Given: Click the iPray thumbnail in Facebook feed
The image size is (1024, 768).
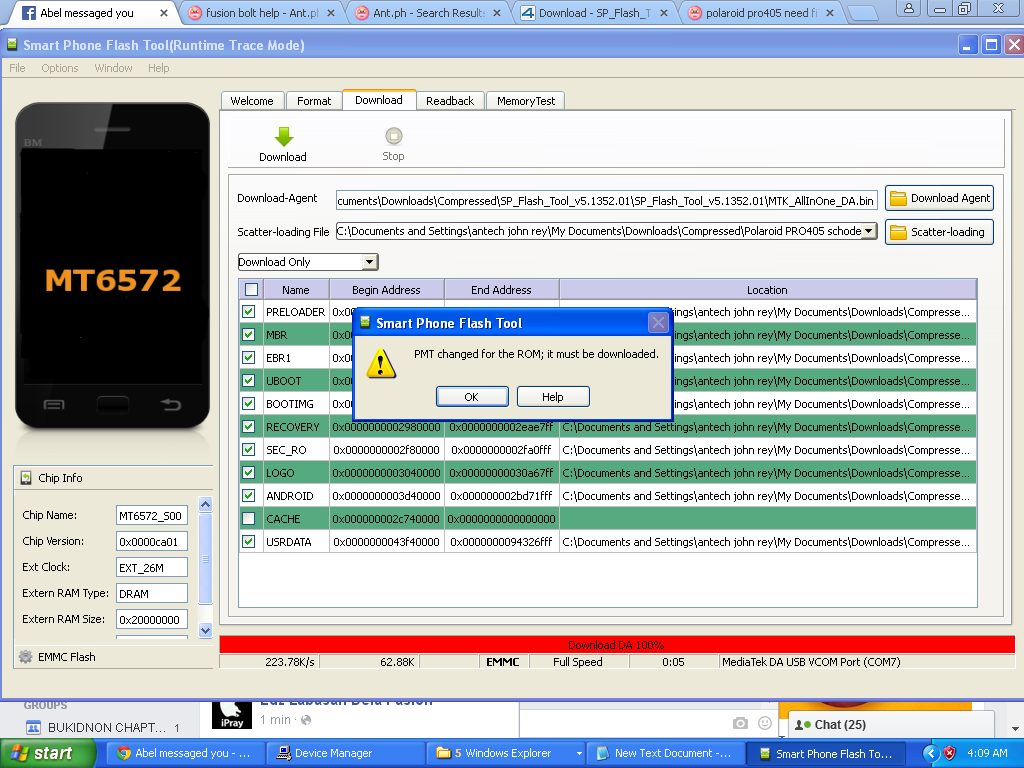Looking at the screenshot, I should (232, 715).
